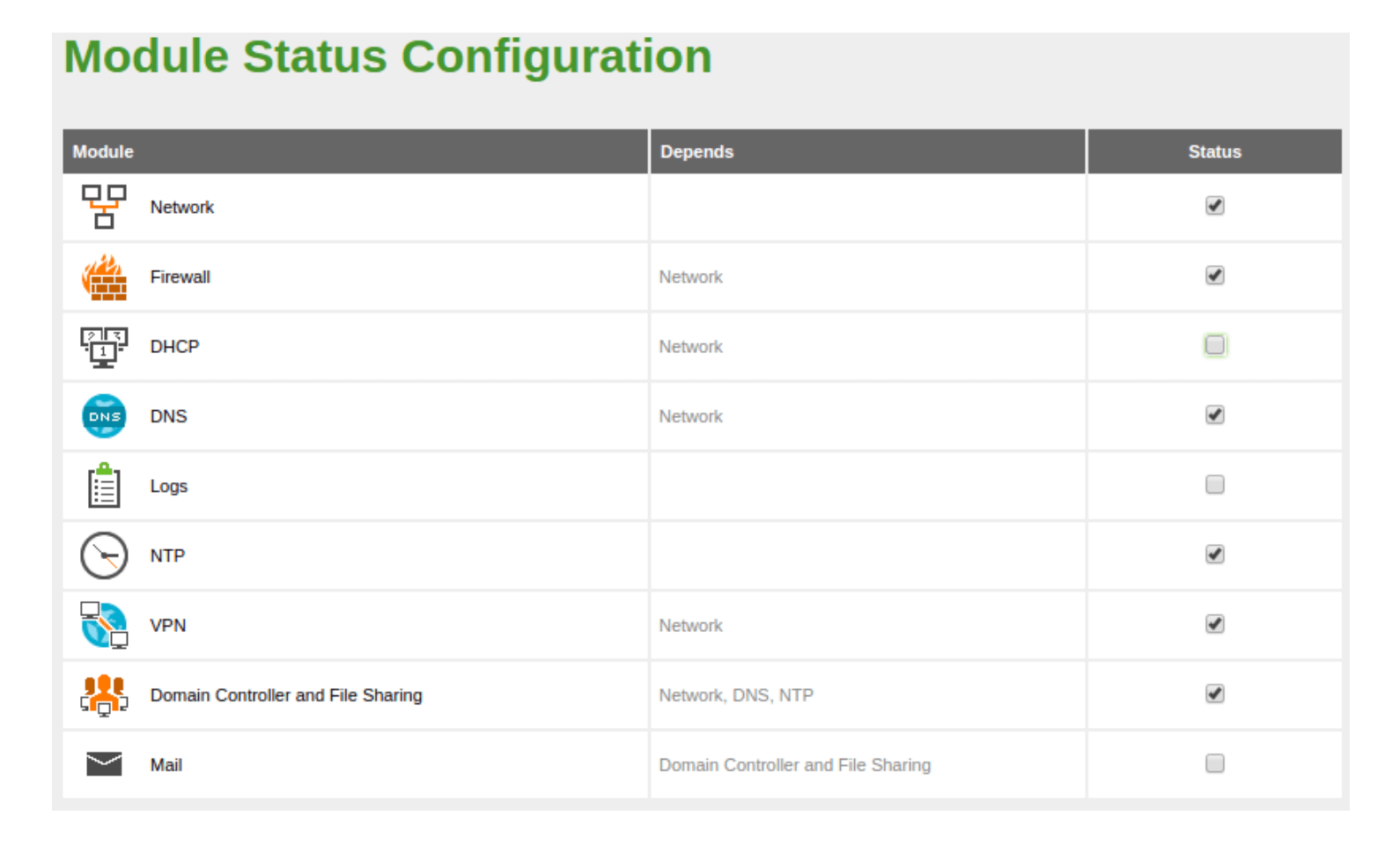Disable the VPN module checkbox
The image size is (1400, 845).
[x=1214, y=624]
